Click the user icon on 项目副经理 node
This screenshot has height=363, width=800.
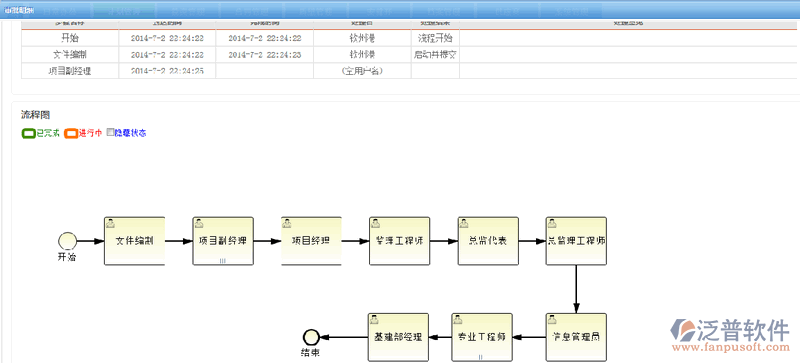[198, 223]
